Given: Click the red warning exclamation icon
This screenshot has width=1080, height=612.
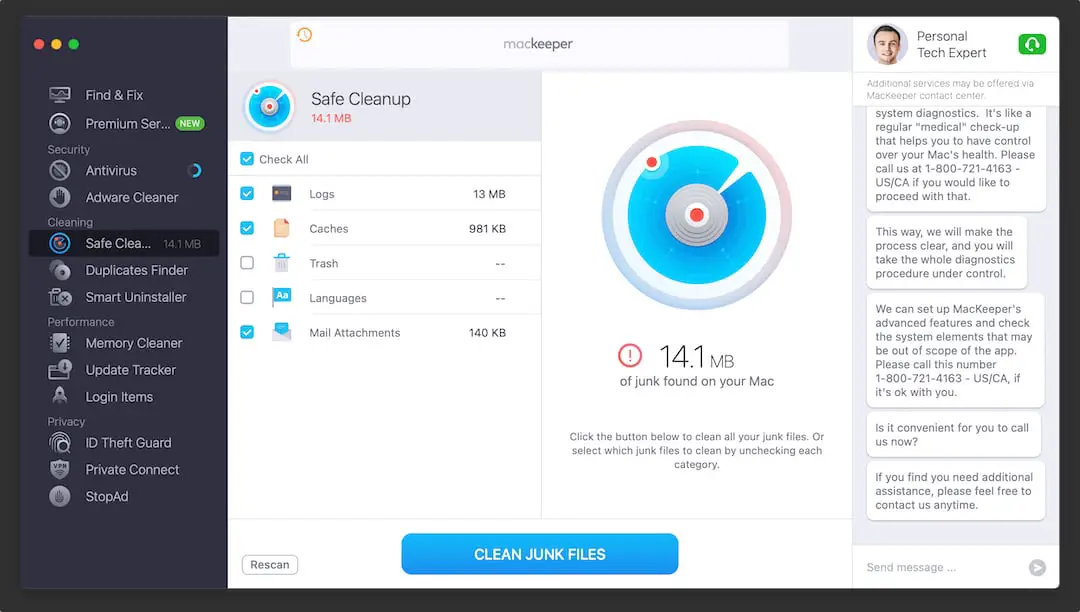Looking at the screenshot, I should click(630, 355).
